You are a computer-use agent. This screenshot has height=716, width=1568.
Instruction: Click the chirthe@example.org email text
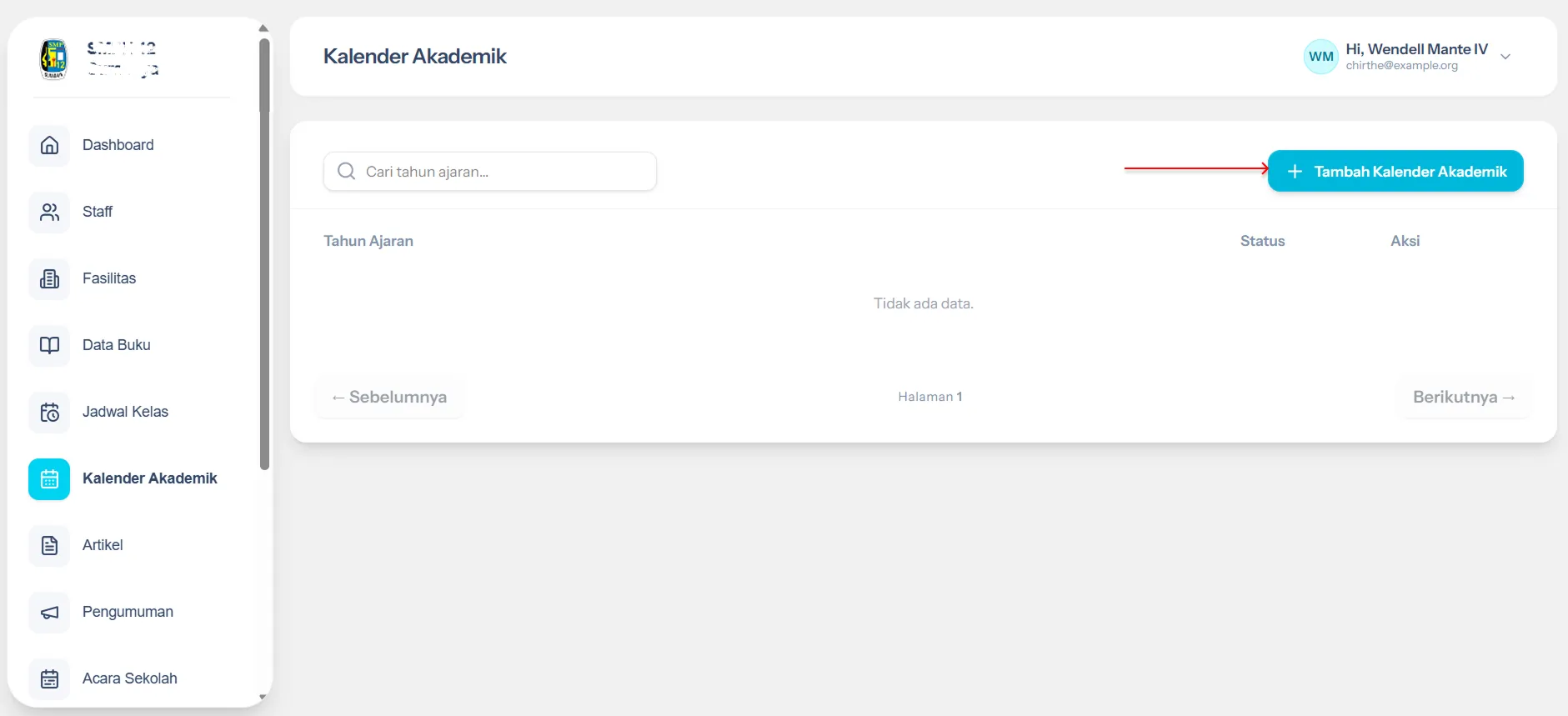point(1401,66)
